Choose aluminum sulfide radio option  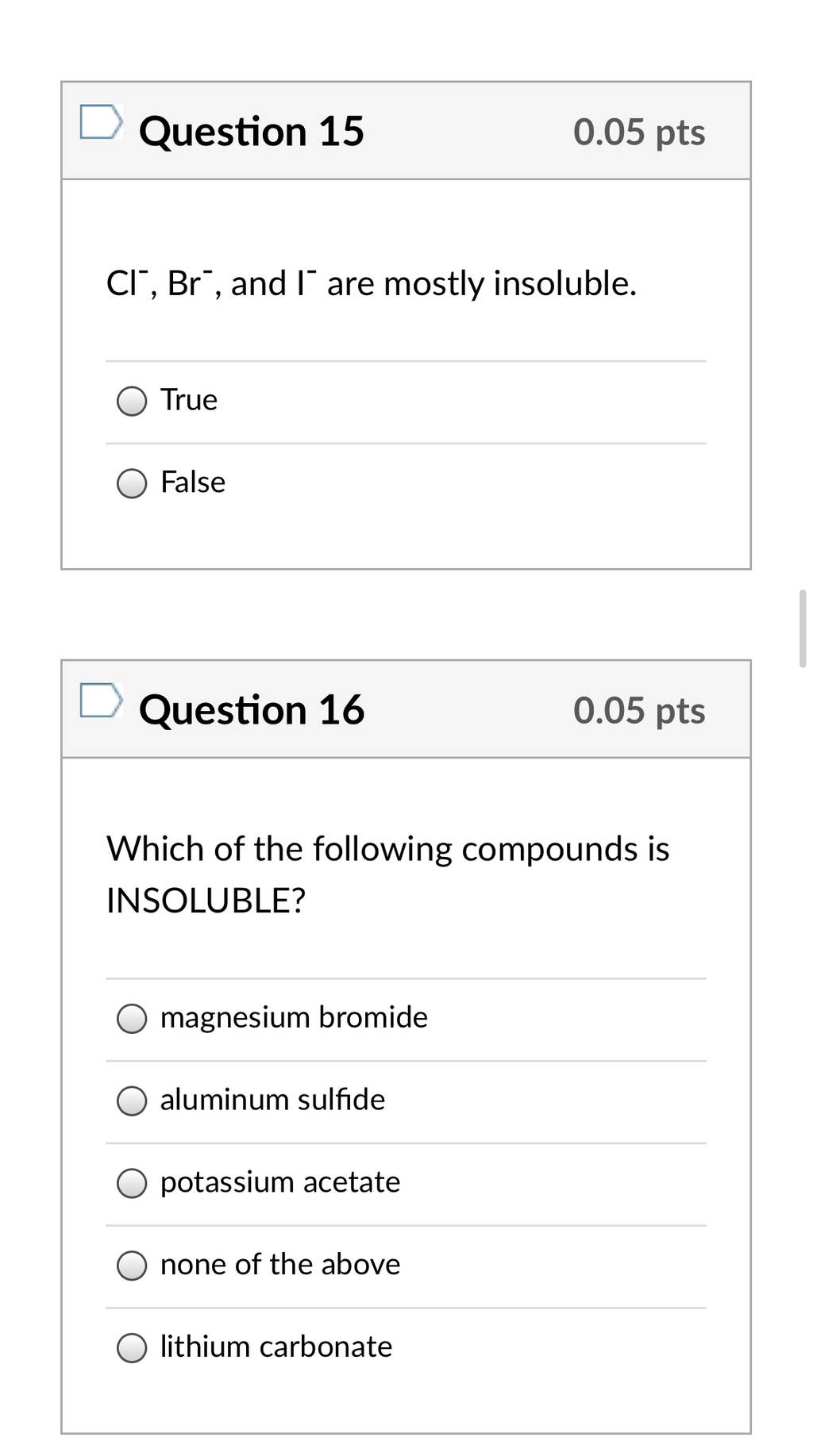(132, 1101)
